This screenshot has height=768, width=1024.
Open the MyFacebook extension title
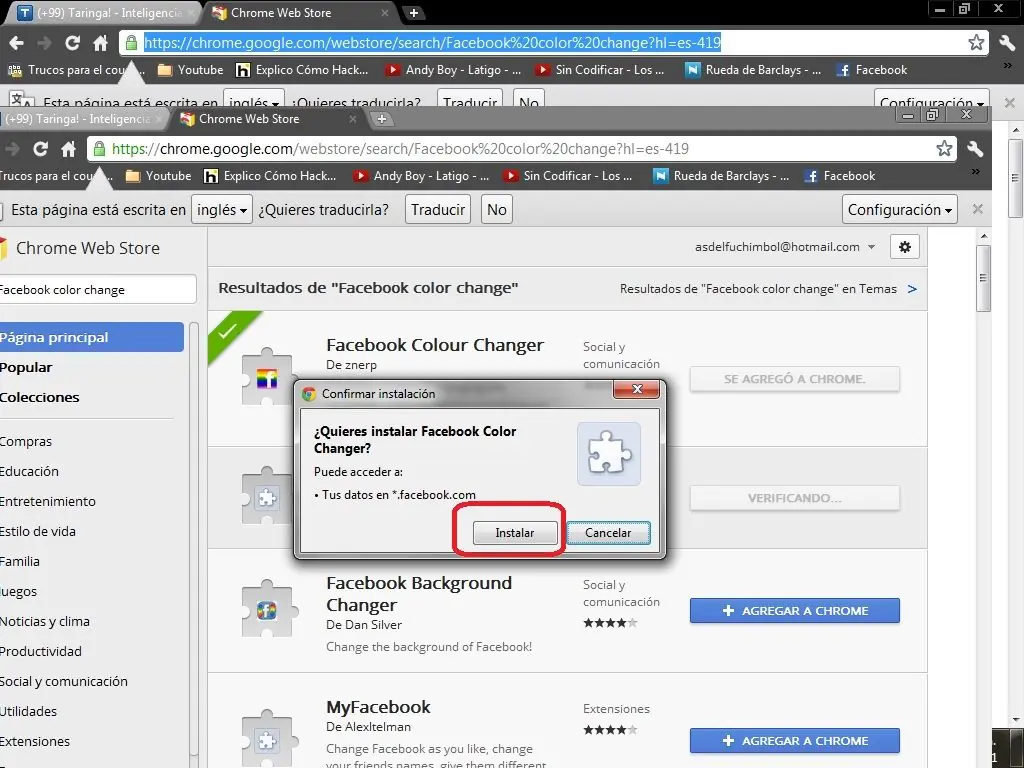pos(378,707)
